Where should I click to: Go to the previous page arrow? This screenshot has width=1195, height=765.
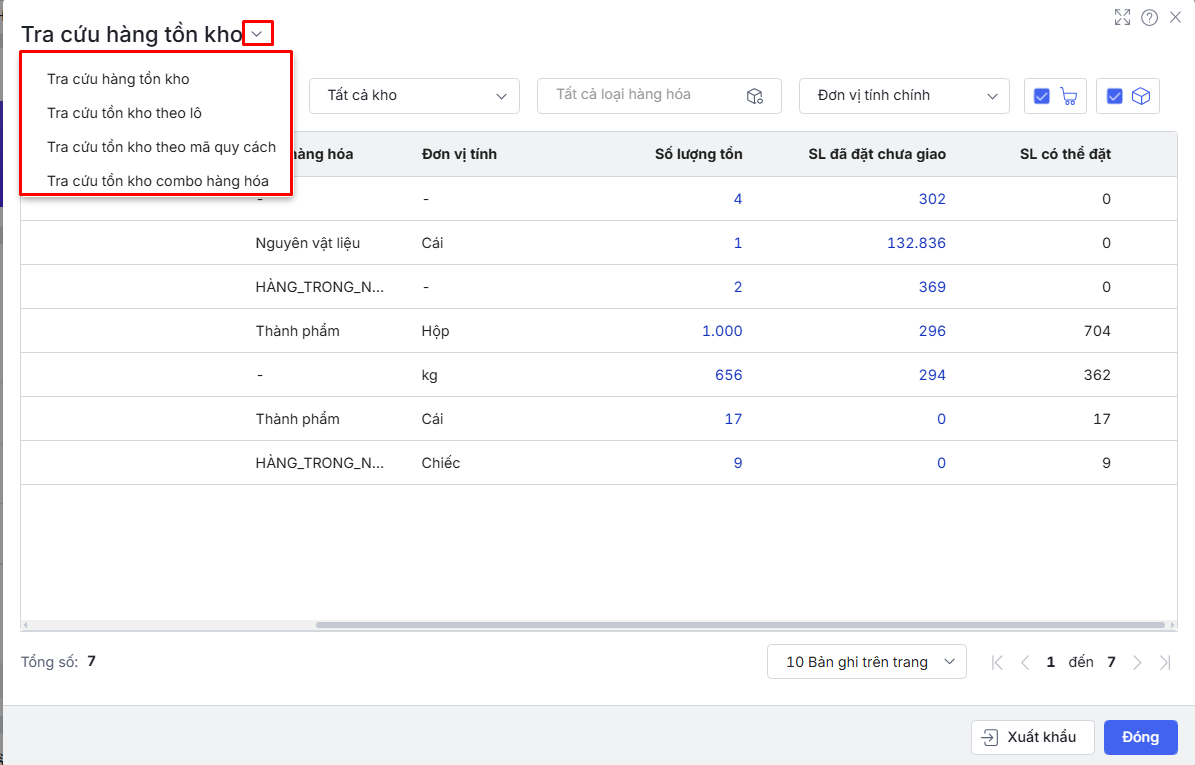click(1025, 662)
